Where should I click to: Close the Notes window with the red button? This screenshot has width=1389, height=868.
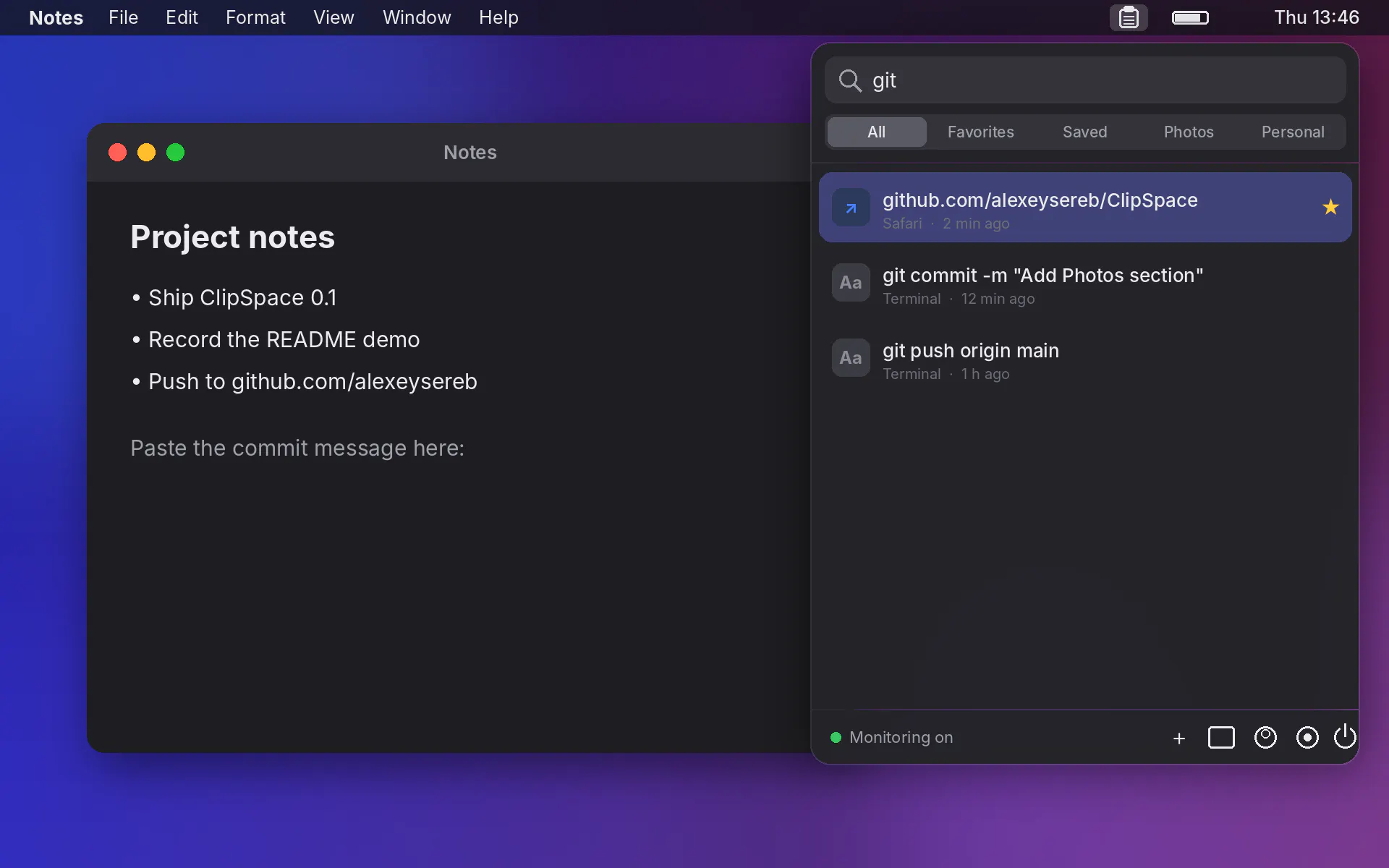(117, 153)
